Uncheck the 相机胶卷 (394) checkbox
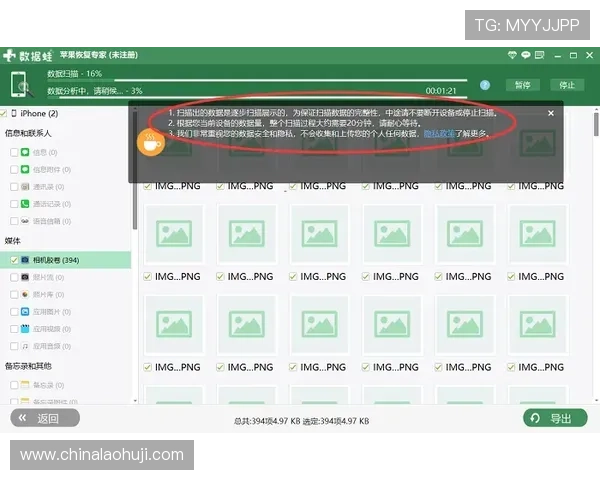This screenshot has height=480, width=600. coord(14,260)
